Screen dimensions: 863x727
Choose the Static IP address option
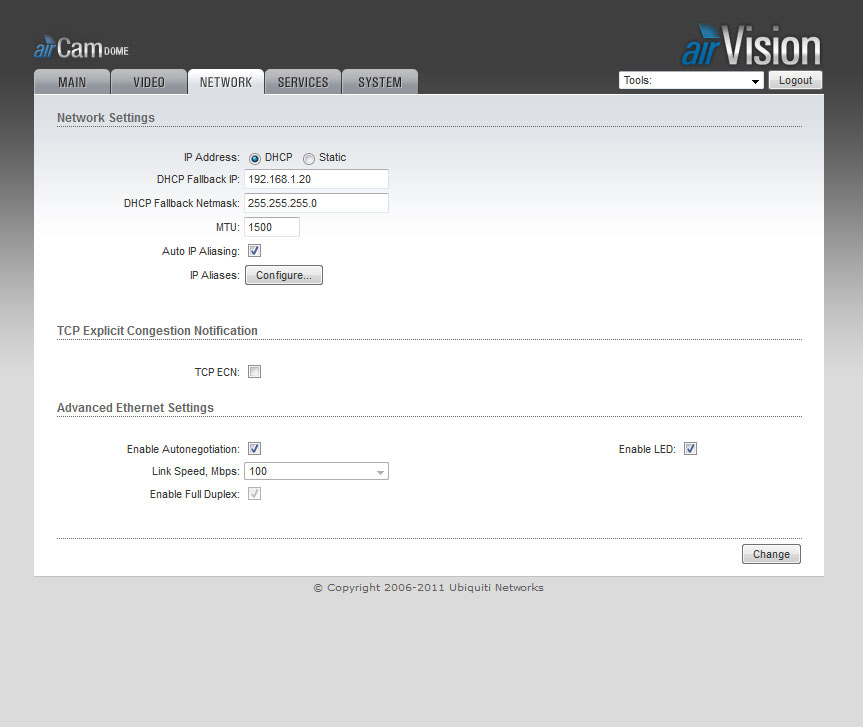[309, 158]
